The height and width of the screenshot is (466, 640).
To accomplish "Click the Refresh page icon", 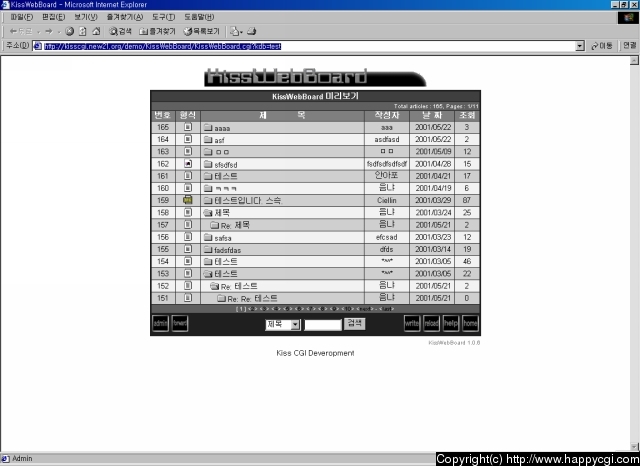I will pyautogui.click(x=83, y=31).
